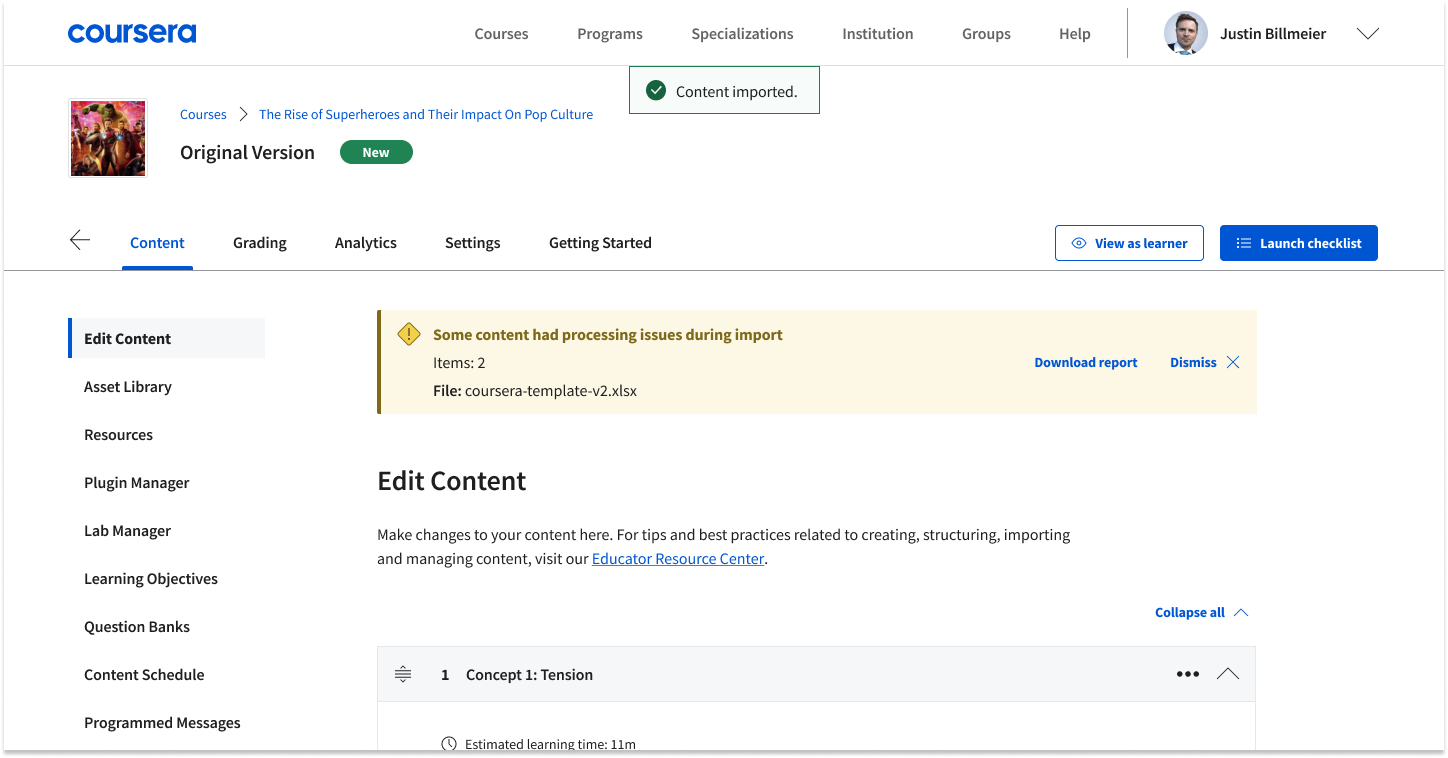Open Specializations in the top navigation

742,34
